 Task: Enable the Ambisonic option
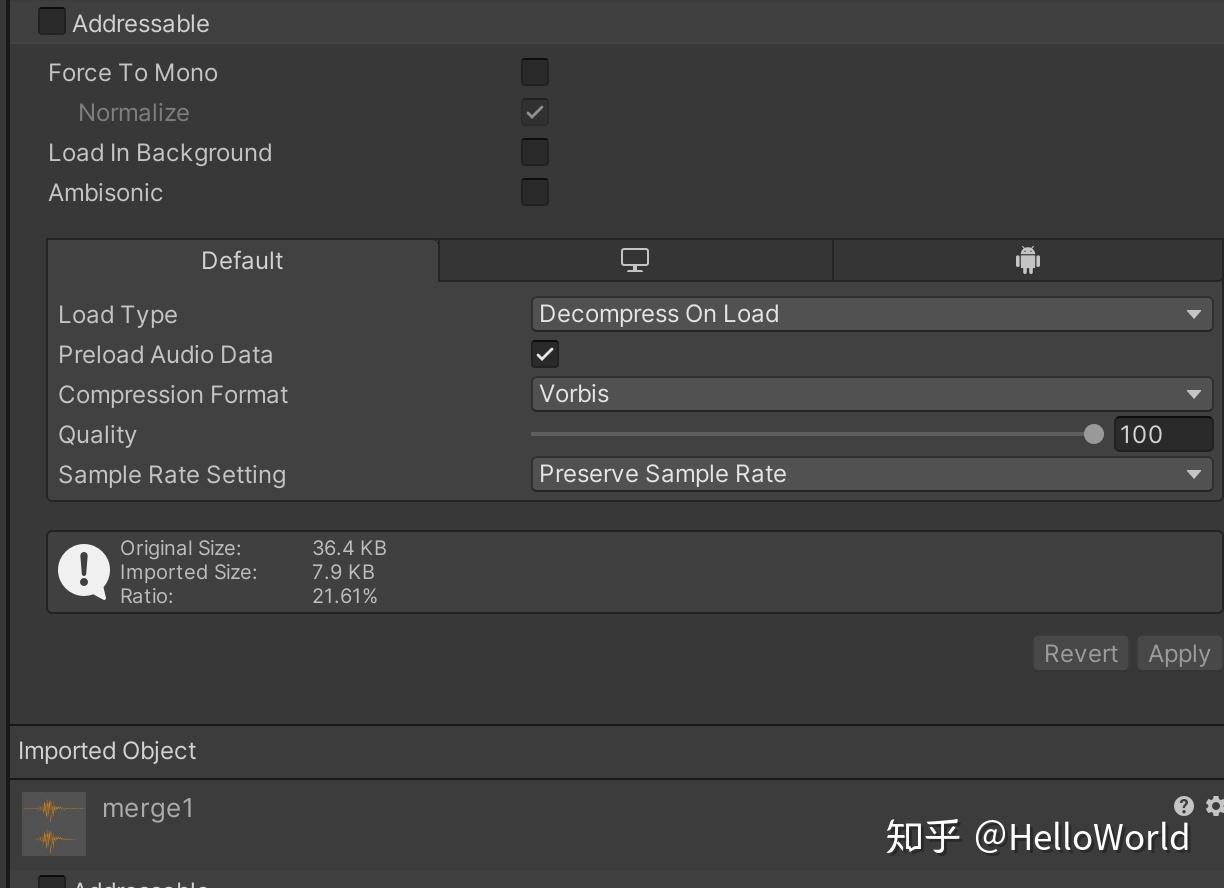(535, 191)
